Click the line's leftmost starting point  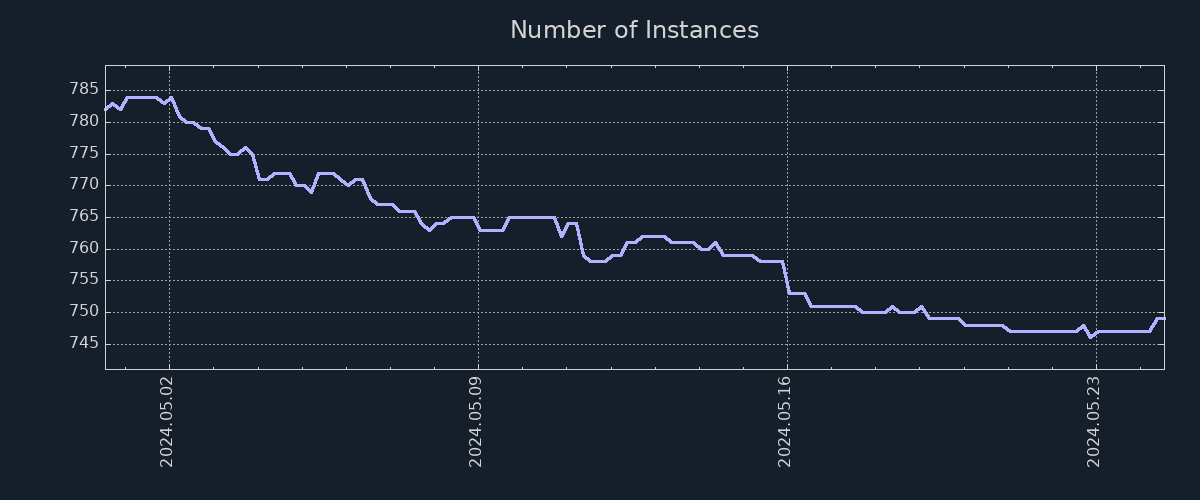coord(106,110)
